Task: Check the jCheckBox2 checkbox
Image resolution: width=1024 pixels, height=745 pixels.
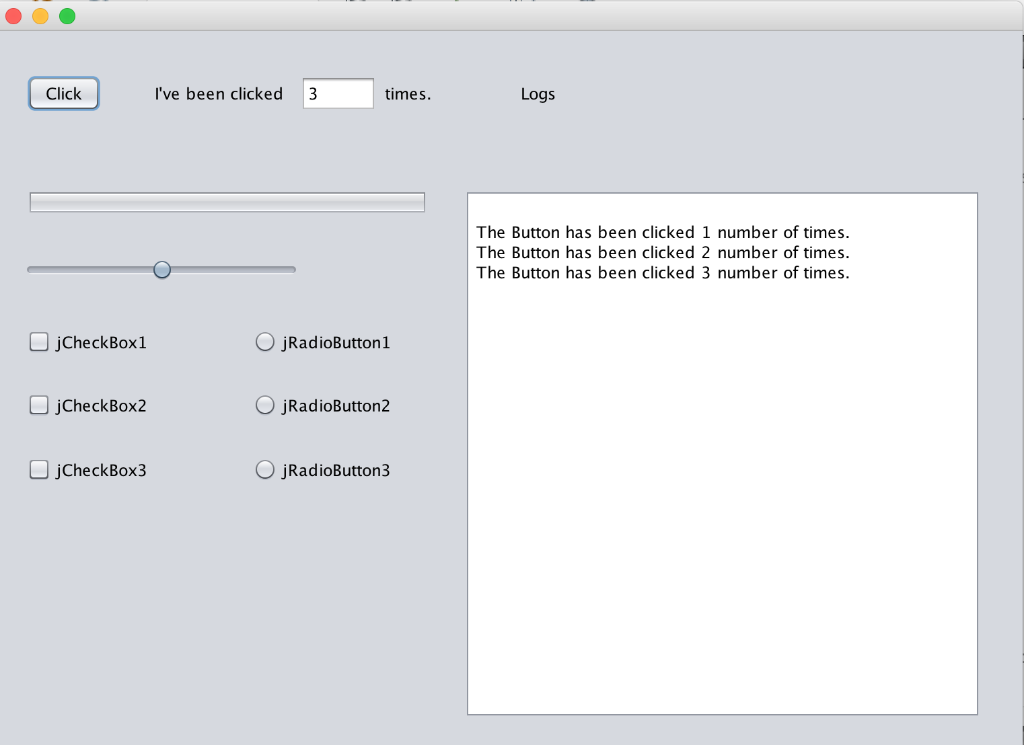Action: coord(38,405)
